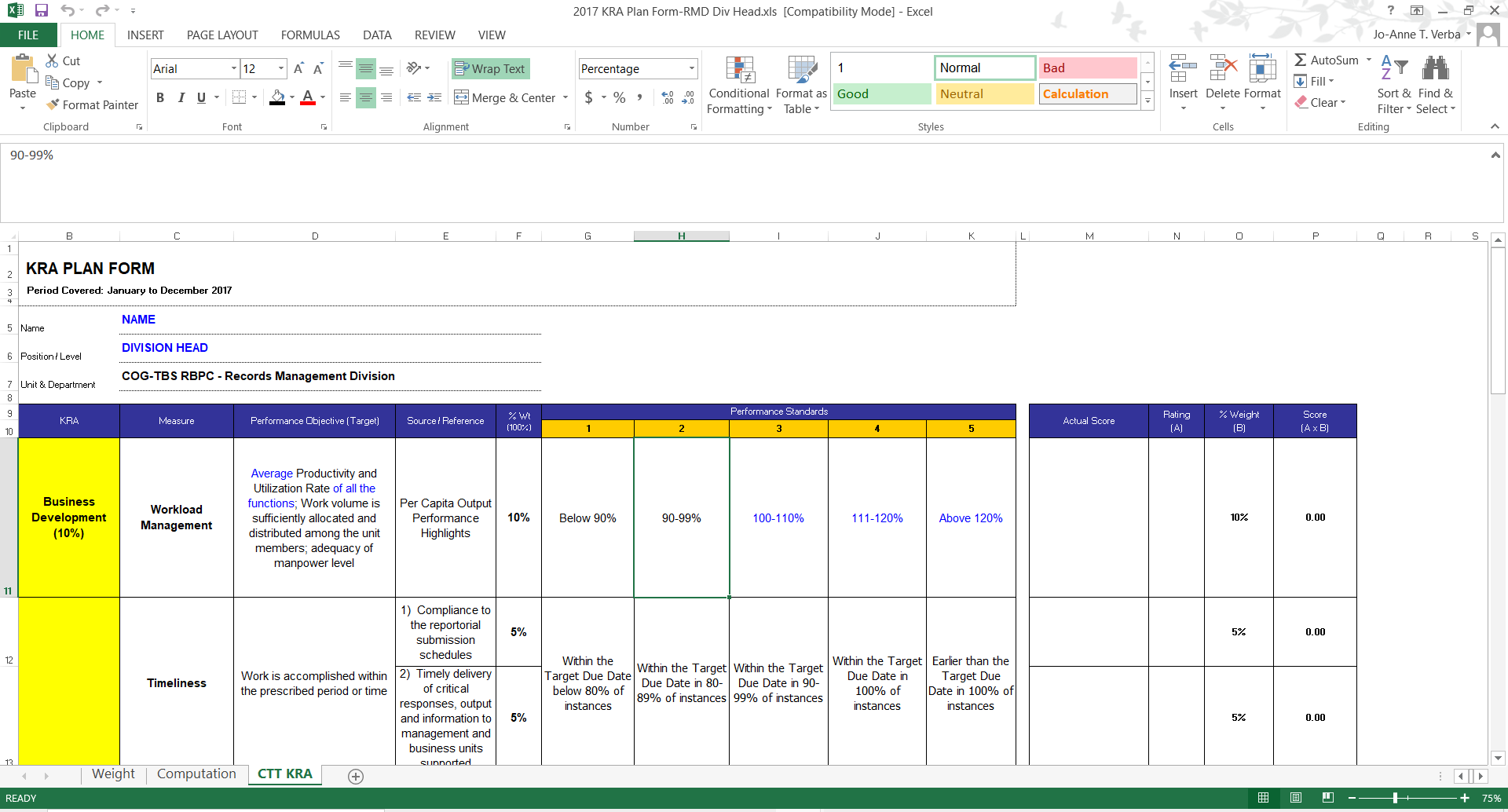Click Decrease Decimal icon

point(688,97)
